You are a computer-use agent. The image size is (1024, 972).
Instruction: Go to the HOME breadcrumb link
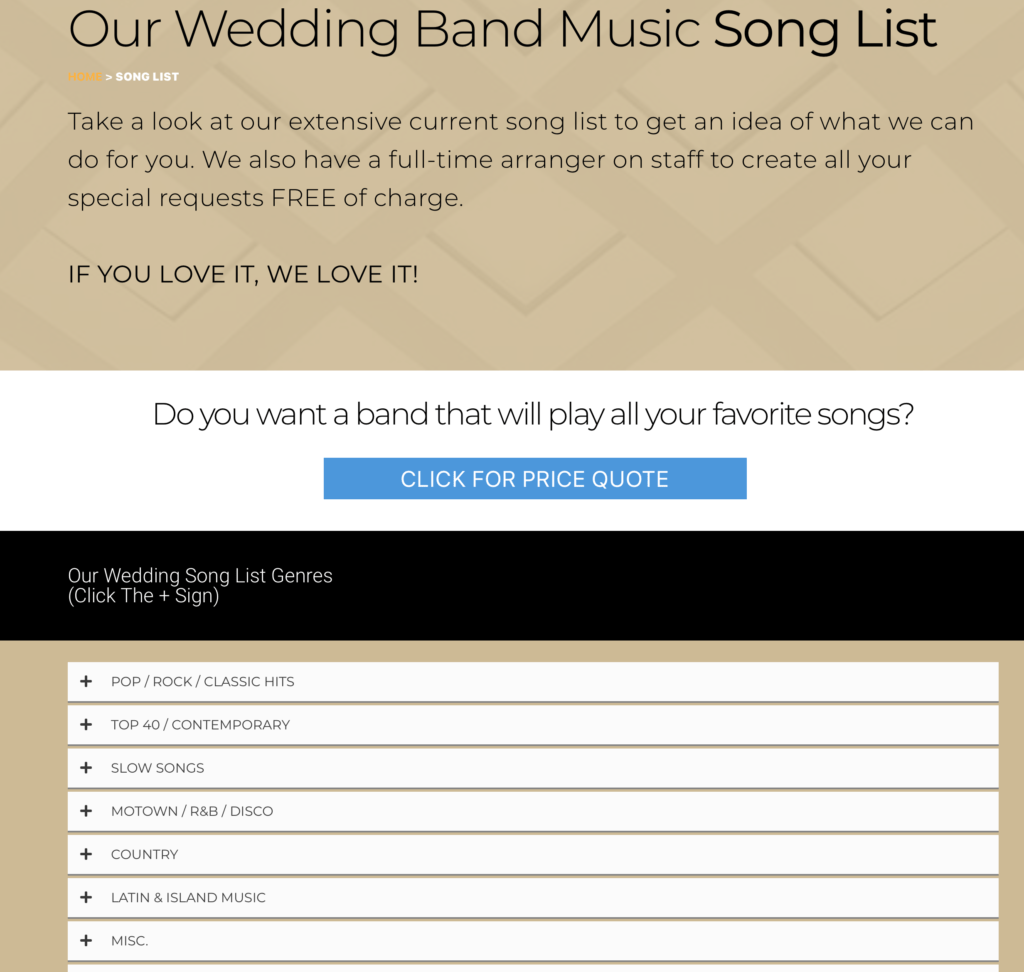(84, 77)
